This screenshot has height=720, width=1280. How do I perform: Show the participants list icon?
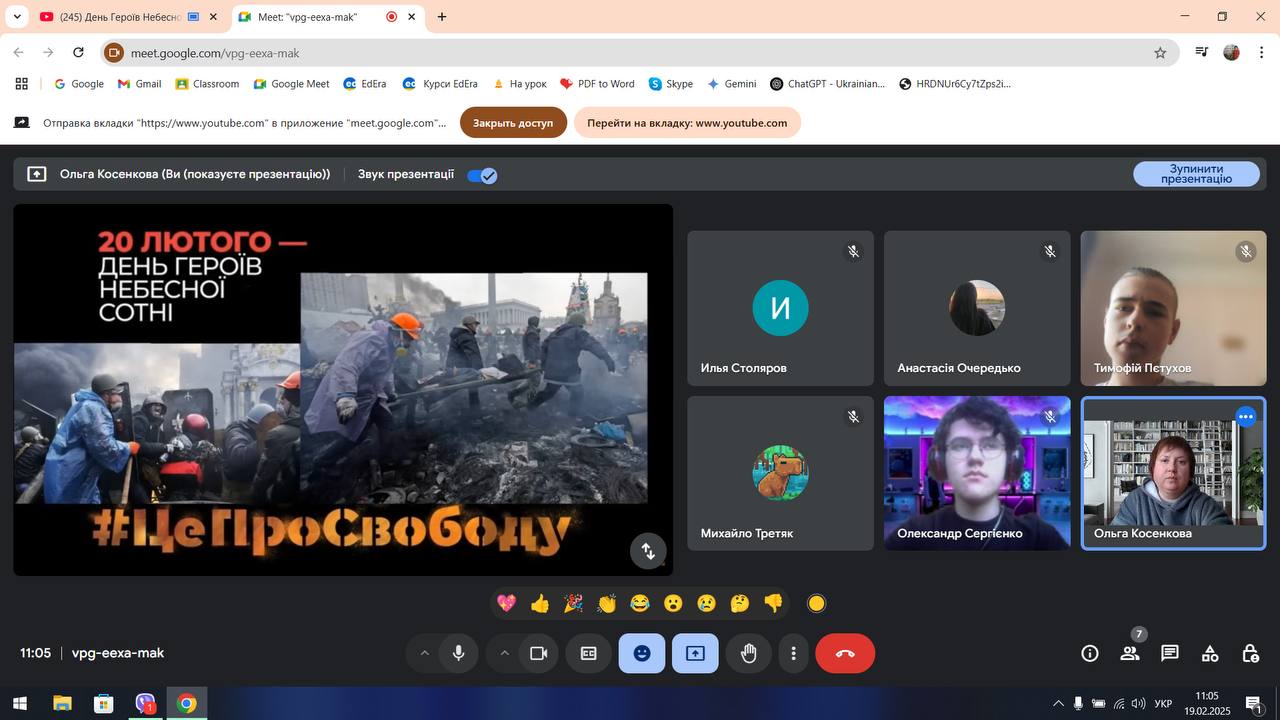pyautogui.click(x=1130, y=653)
